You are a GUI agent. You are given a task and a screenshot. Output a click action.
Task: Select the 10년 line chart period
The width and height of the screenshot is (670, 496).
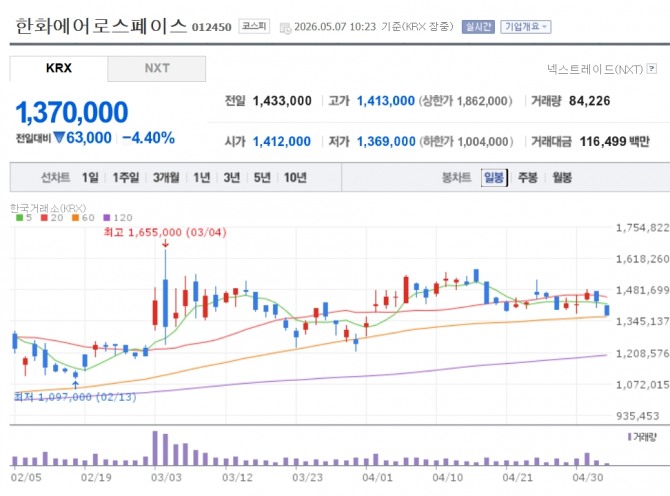click(x=295, y=177)
